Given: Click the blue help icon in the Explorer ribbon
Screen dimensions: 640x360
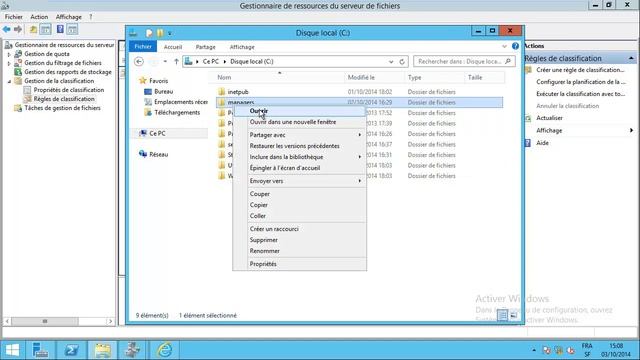Looking at the screenshot, I should click(516, 46).
